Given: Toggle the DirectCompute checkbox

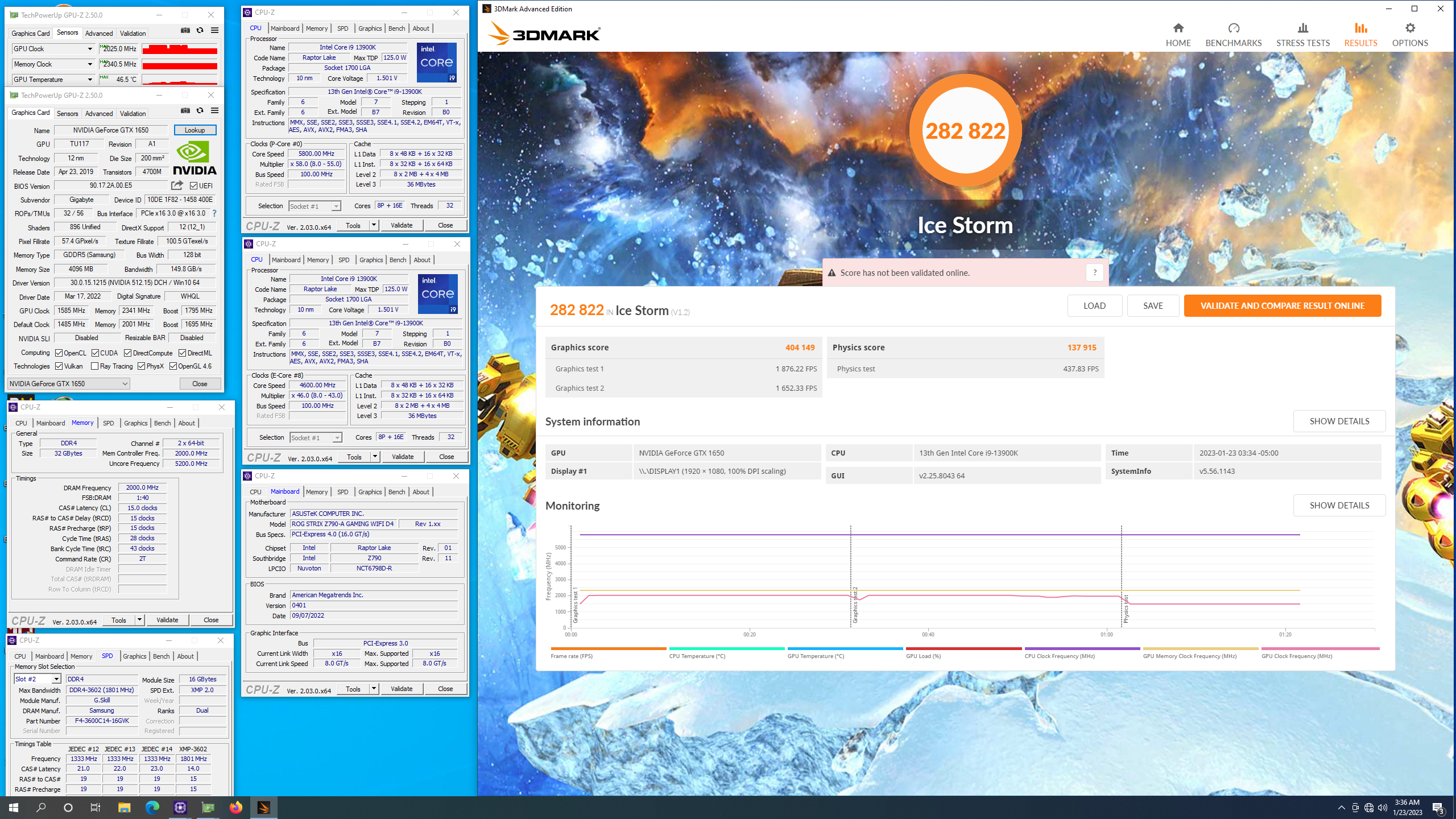Looking at the screenshot, I should (127, 353).
